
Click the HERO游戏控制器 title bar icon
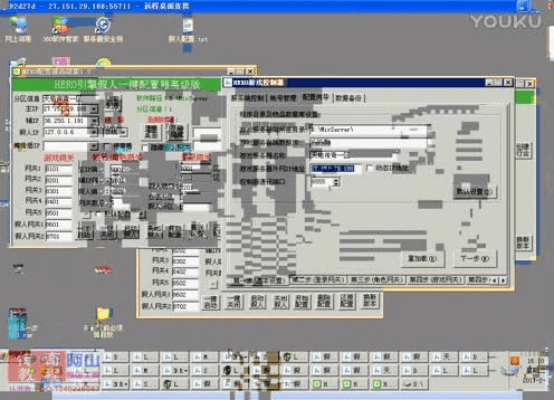[x=228, y=82]
